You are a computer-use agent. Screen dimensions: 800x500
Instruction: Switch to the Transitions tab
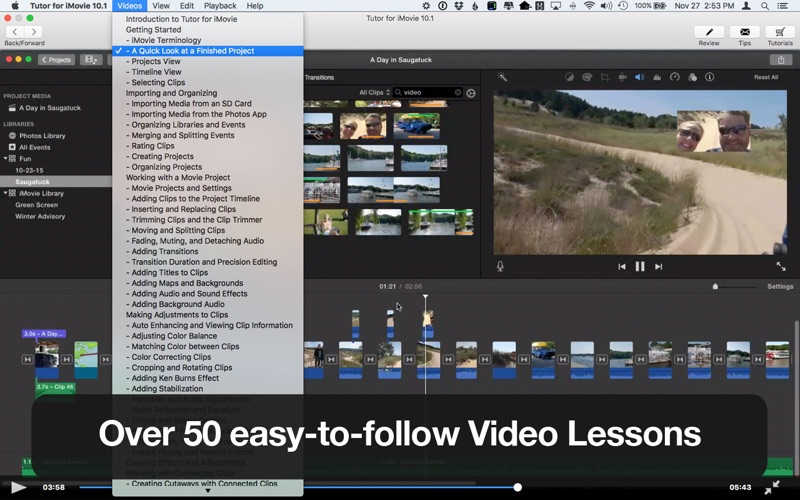(319, 78)
